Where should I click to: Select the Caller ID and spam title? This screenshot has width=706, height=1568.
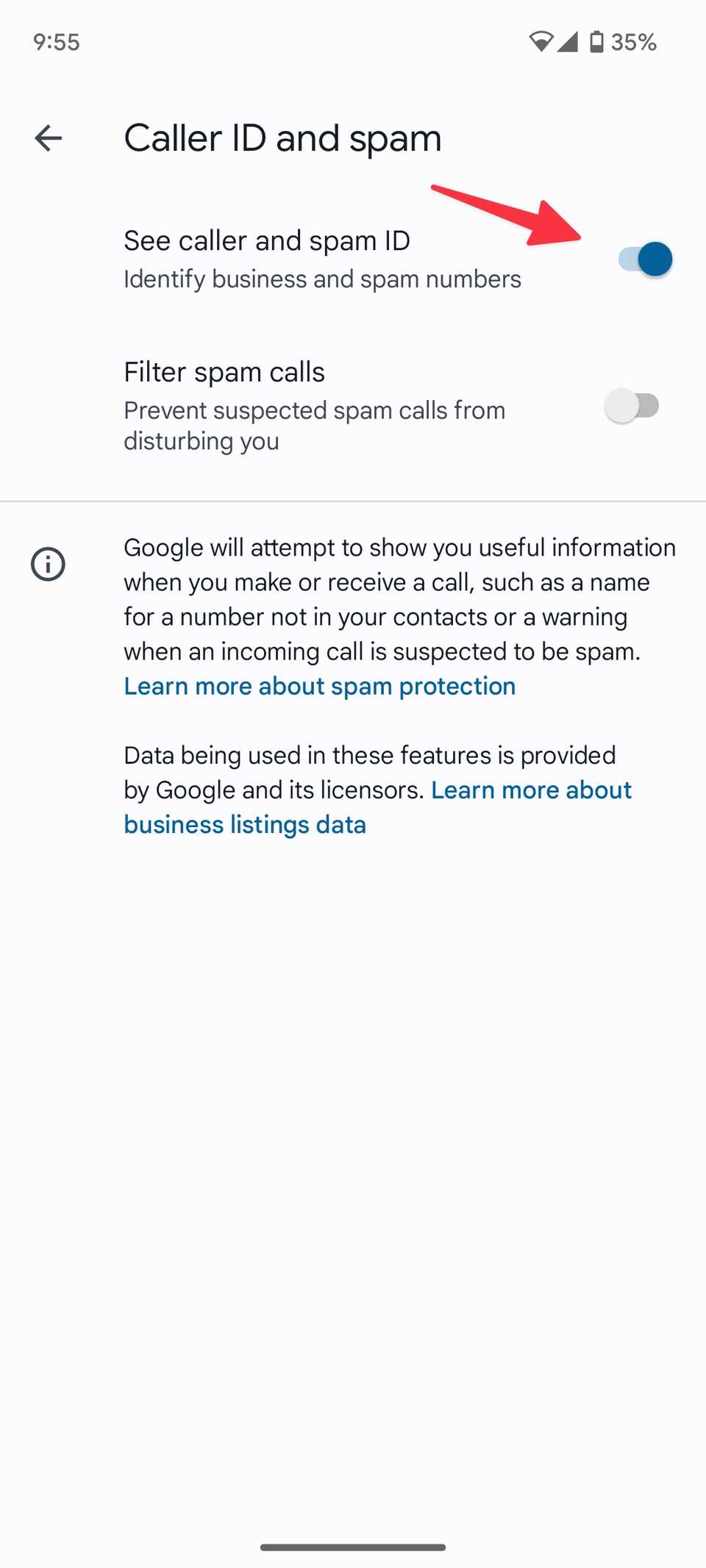click(282, 137)
